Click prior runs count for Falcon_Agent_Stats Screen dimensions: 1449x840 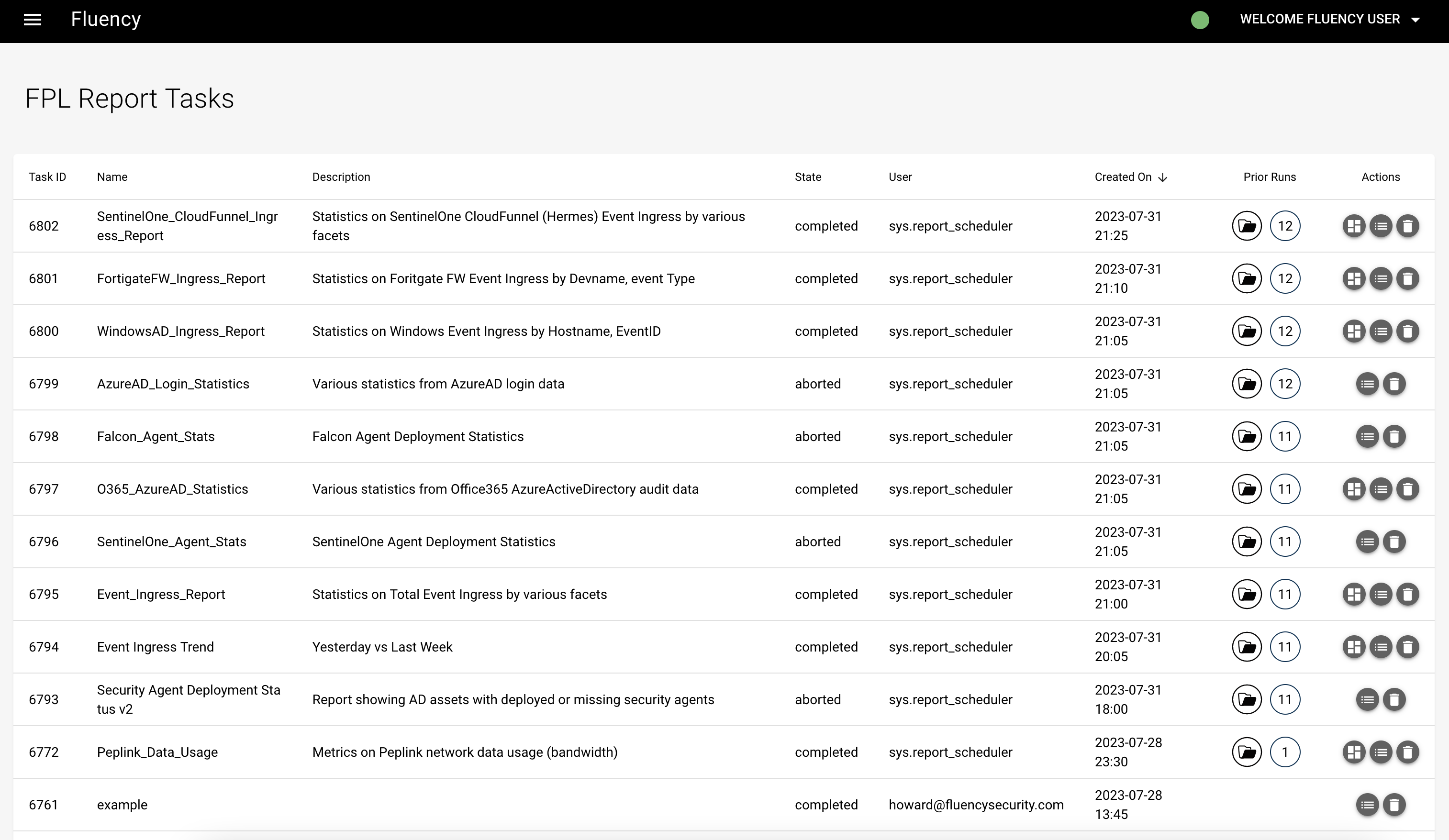[x=1284, y=436]
